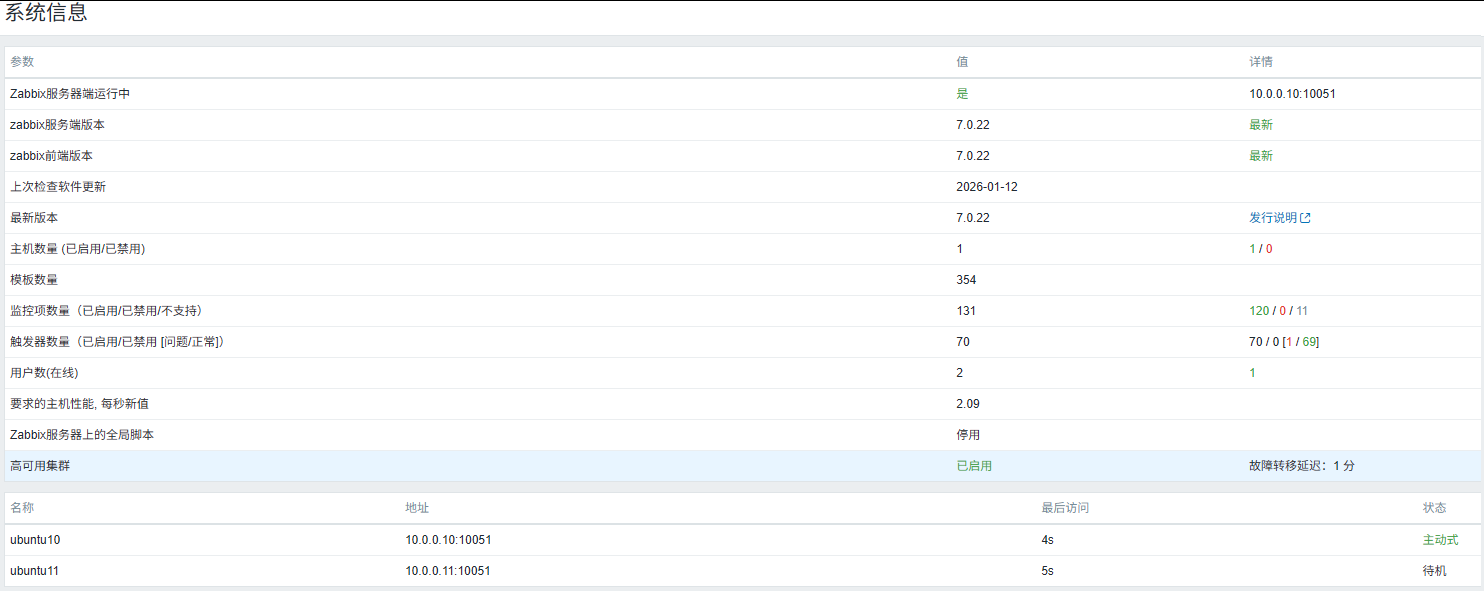
Task: Select the zabbix前端版本 label
Action: coord(51,156)
